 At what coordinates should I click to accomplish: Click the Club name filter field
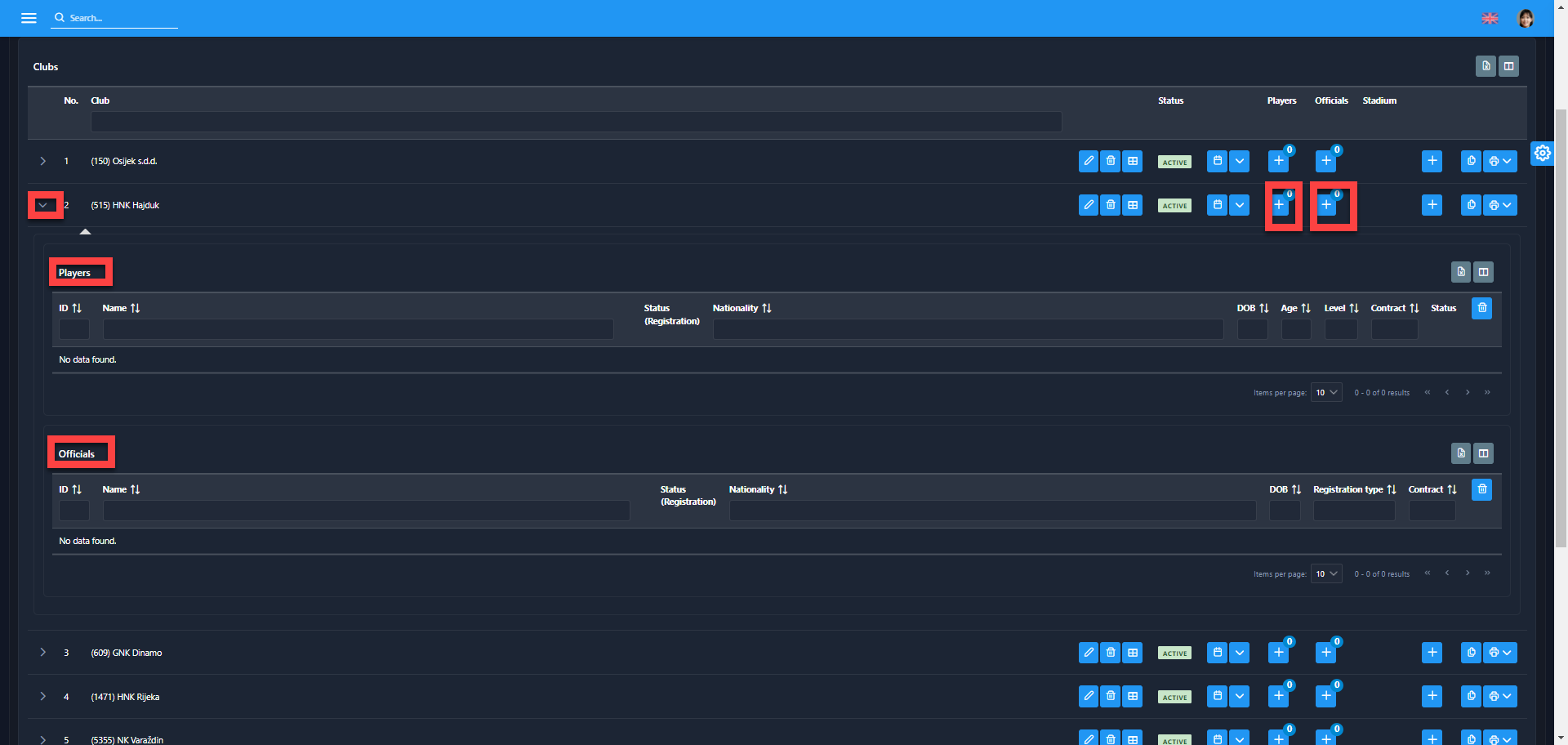pyautogui.click(x=576, y=123)
